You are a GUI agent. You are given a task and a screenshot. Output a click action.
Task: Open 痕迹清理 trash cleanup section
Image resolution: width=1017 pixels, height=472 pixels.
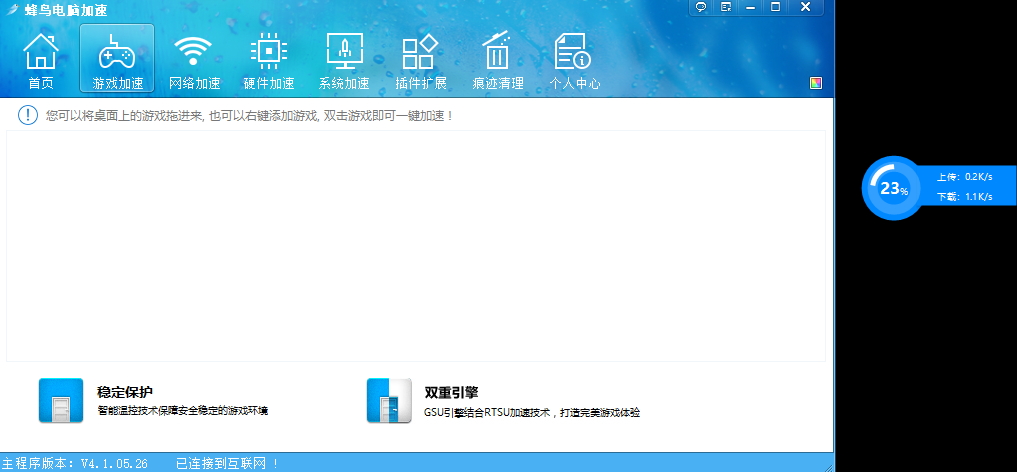497,60
